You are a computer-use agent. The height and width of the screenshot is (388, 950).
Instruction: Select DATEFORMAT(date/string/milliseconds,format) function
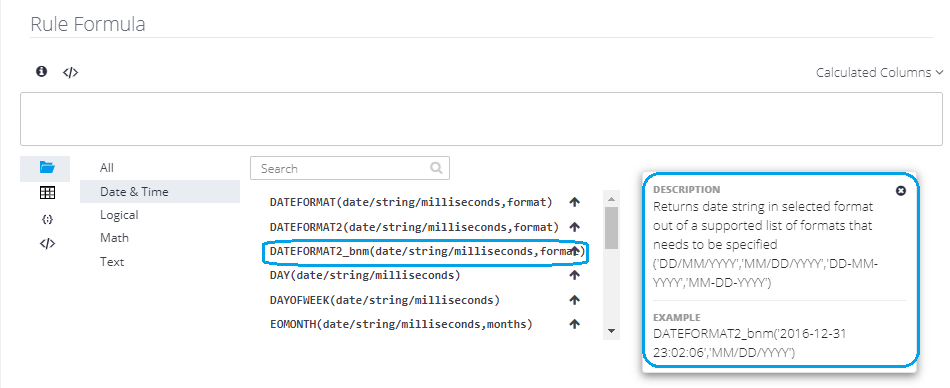coord(411,202)
